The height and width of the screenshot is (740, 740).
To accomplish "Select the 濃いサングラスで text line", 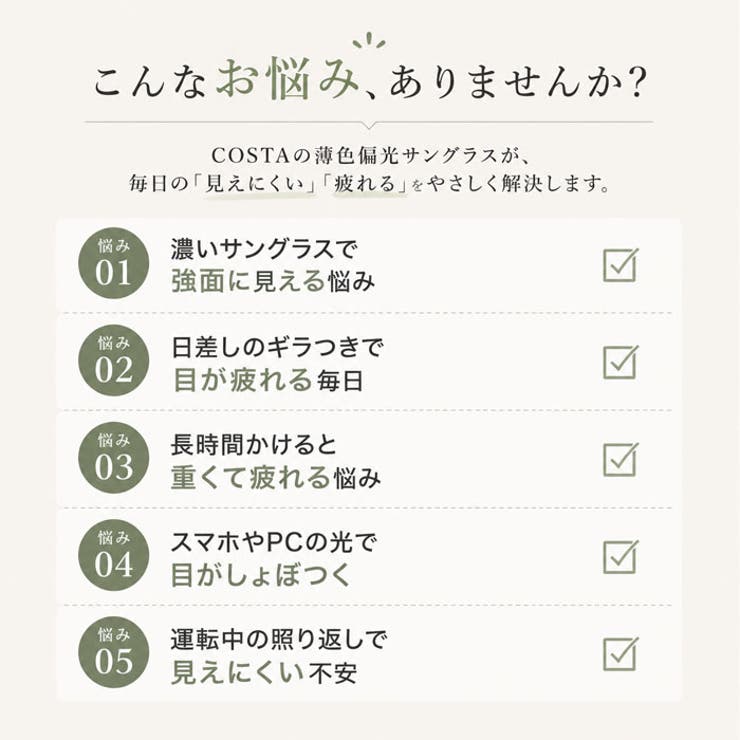I will [264, 249].
